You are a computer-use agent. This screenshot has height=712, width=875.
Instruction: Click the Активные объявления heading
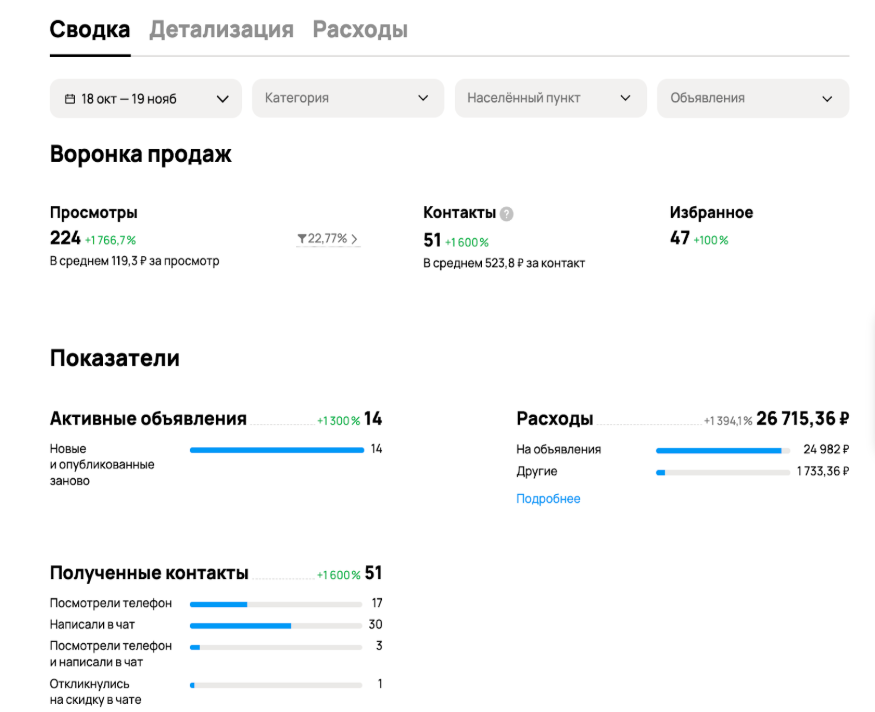(x=148, y=418)
